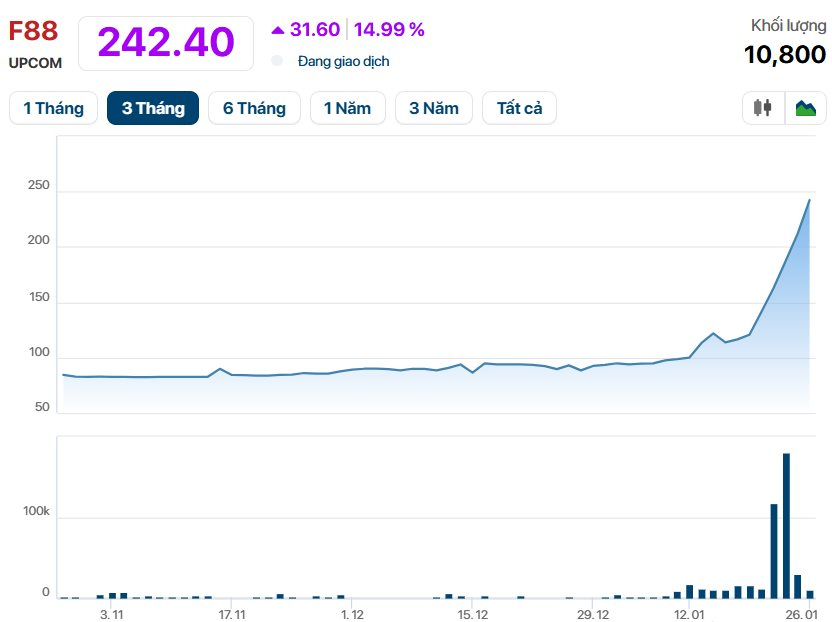Click the 10,800 volume figure
Image resolution: width=832 pixels, height=622 pixels.
click(x=784, y=55)
